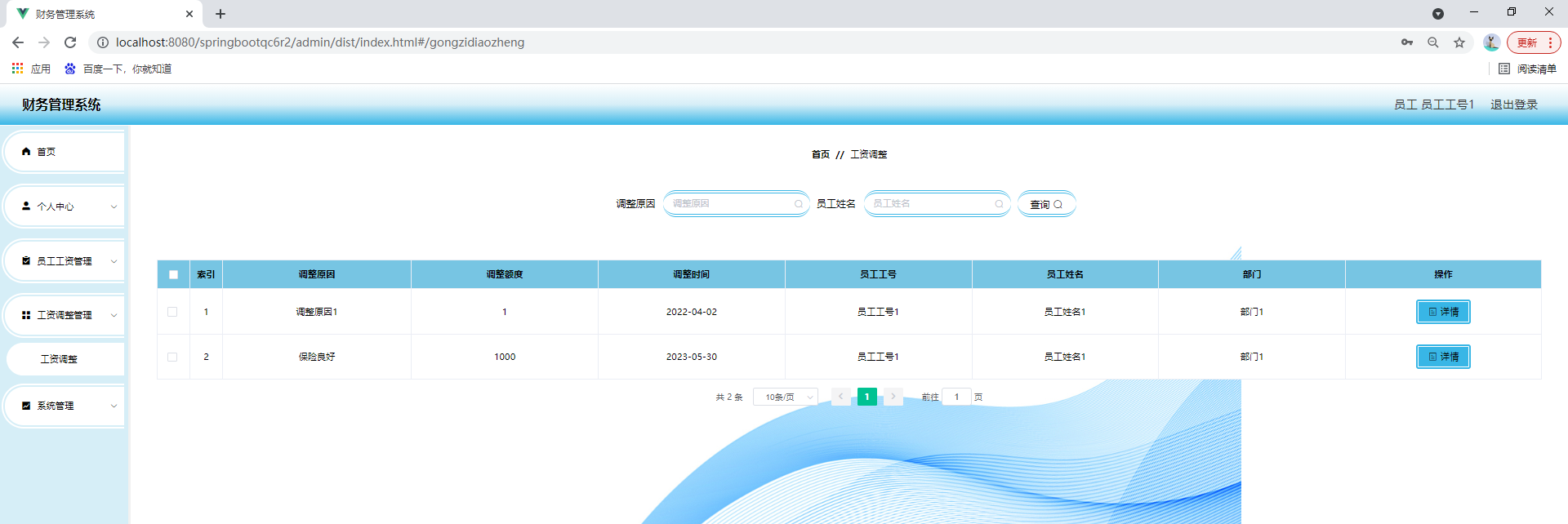Open the 10条/页 page size dropdown

click(x=785, y=397)
